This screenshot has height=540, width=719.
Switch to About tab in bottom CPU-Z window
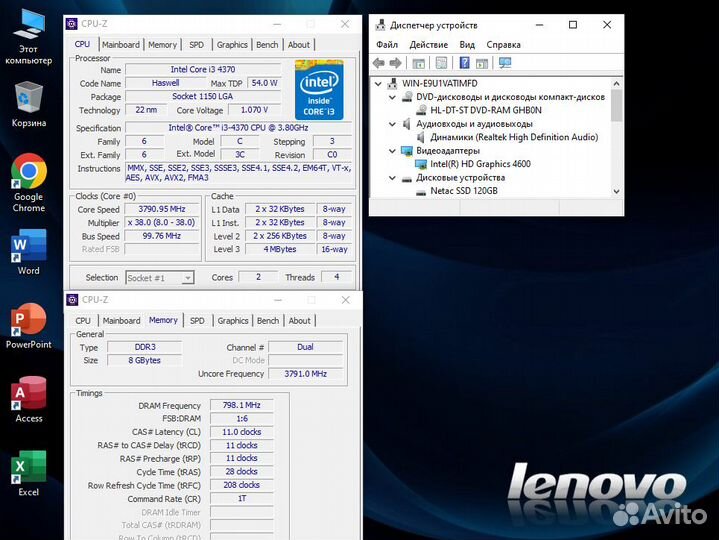299,321
